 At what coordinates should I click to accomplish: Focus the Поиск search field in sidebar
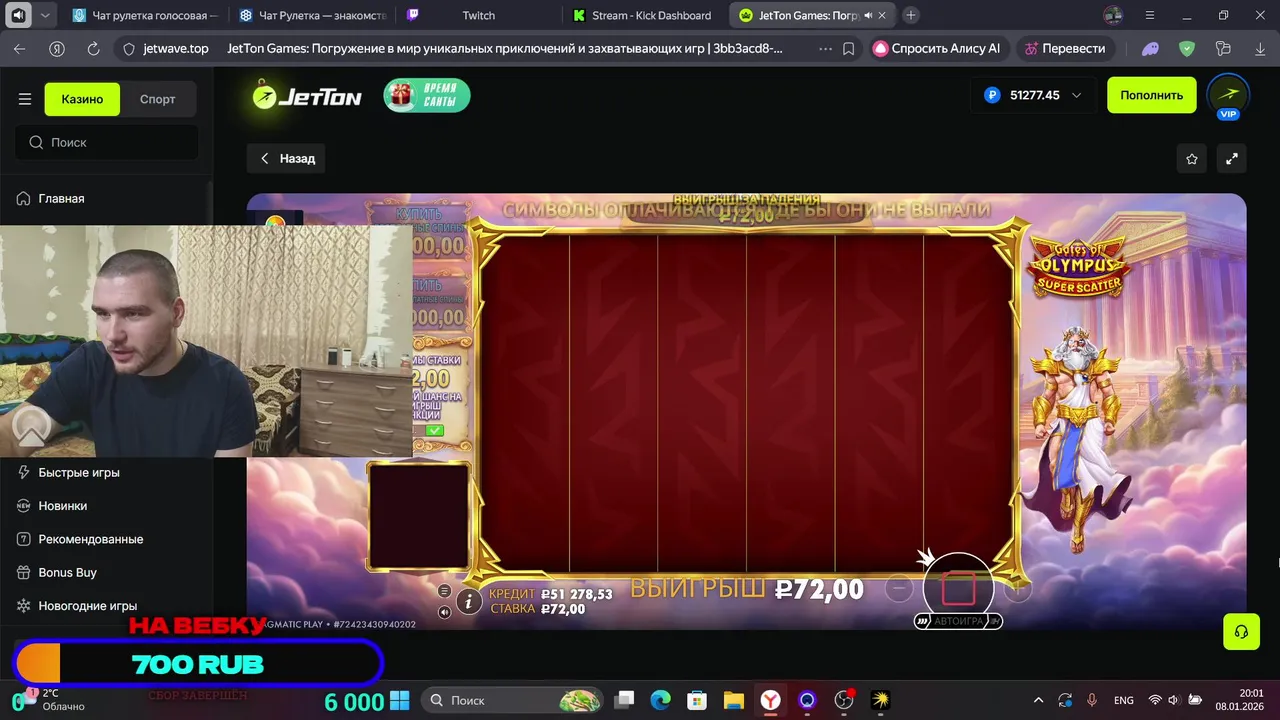(107, 142)
